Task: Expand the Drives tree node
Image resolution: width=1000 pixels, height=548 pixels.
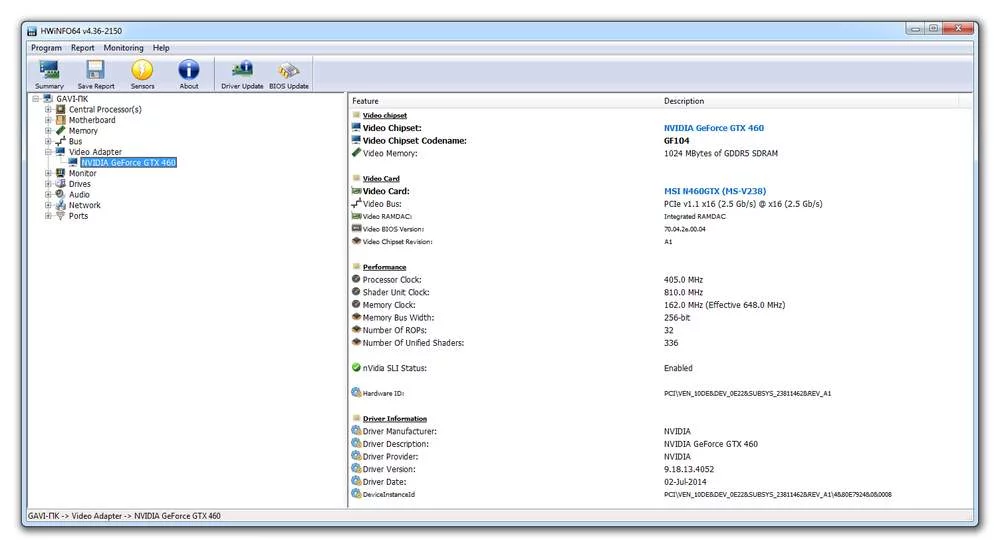Action: [48, 184]
